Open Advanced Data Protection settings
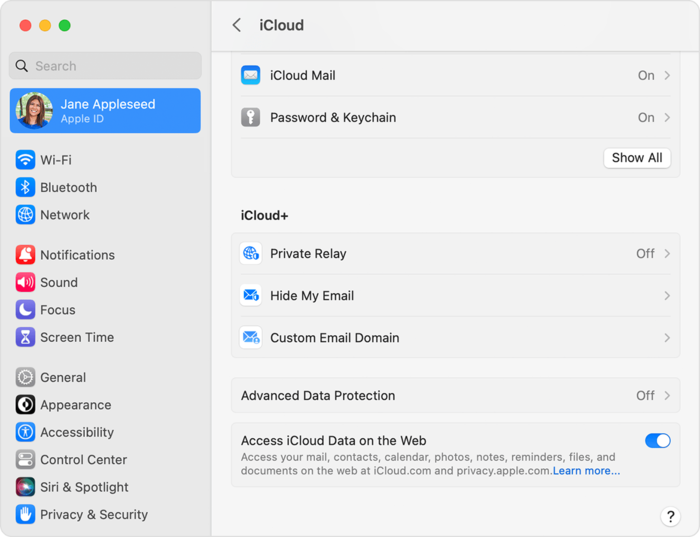 coord(455,395)
